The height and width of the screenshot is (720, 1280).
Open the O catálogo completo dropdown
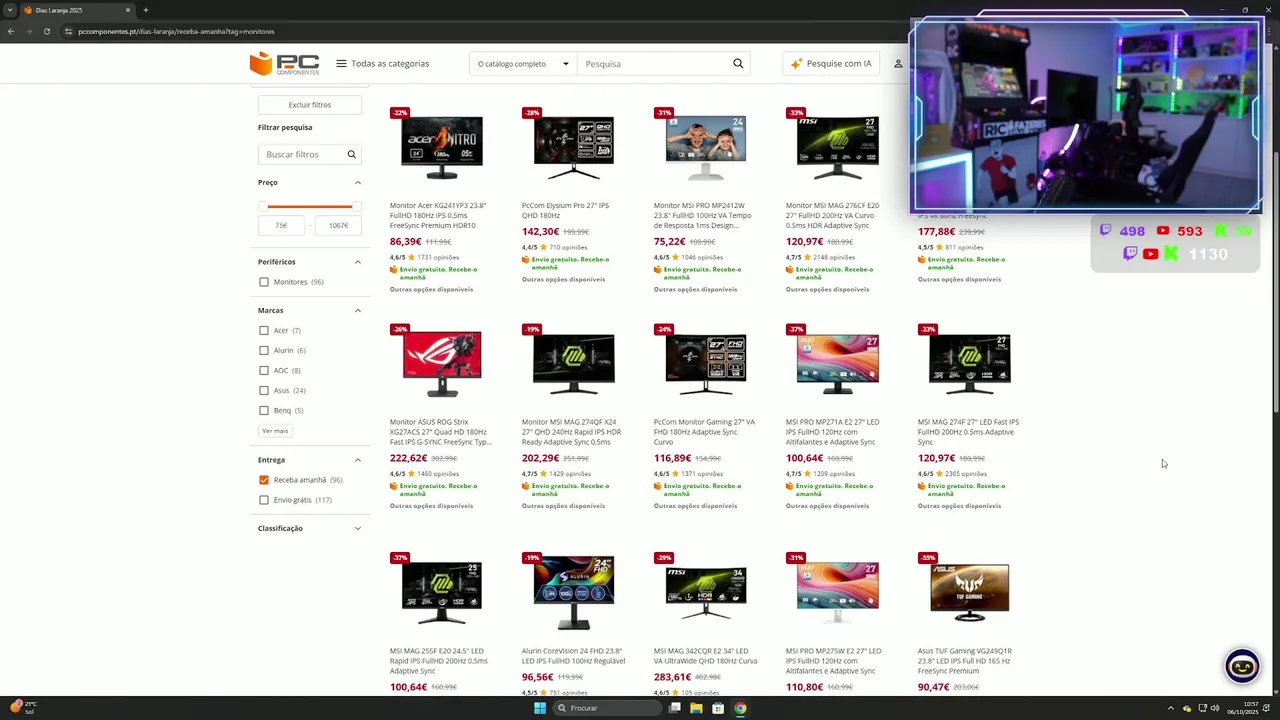(x=523, y=64)
